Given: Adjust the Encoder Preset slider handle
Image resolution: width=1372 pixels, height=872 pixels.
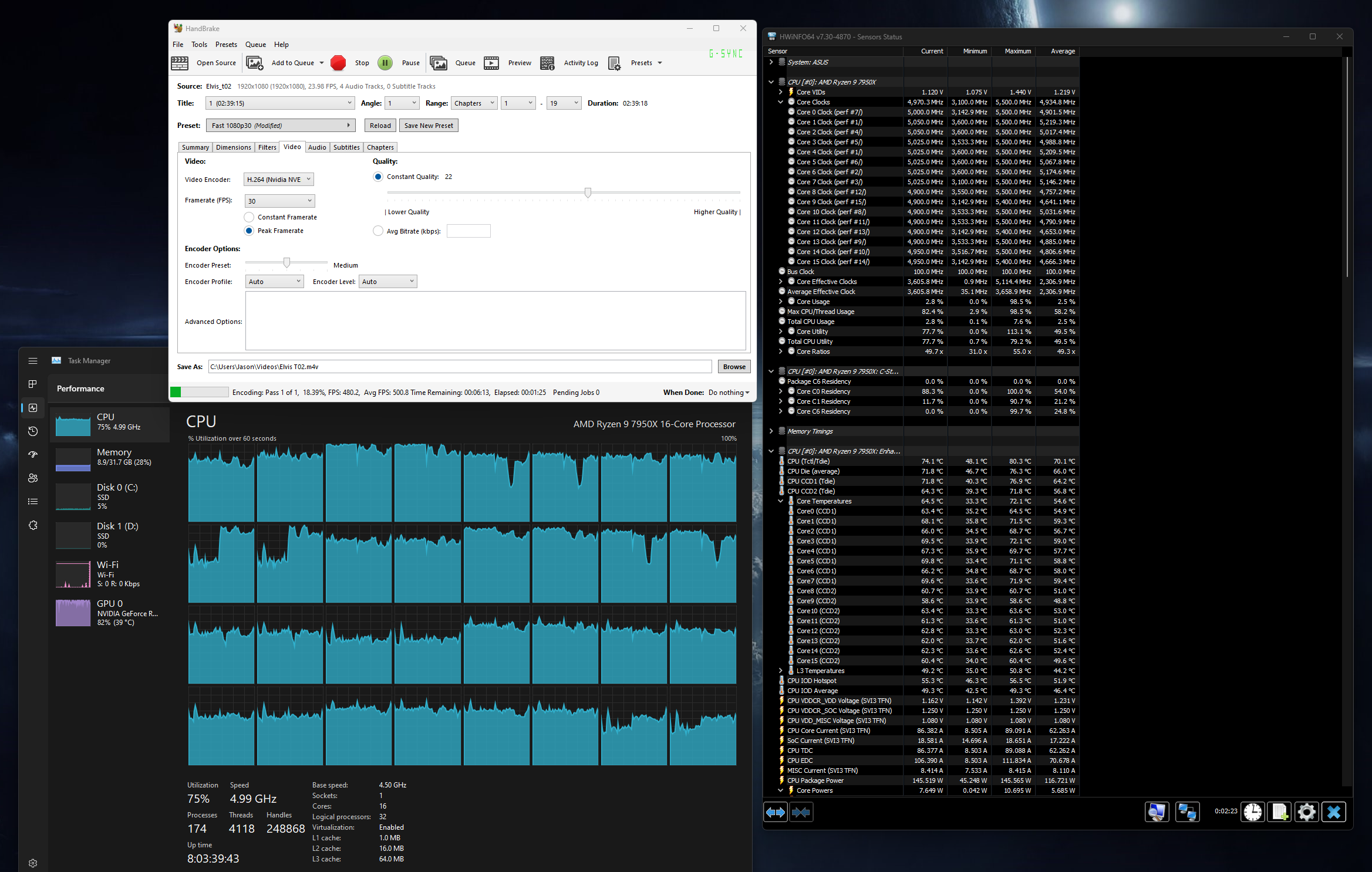Looking at the screenshot, I should 286,262.
